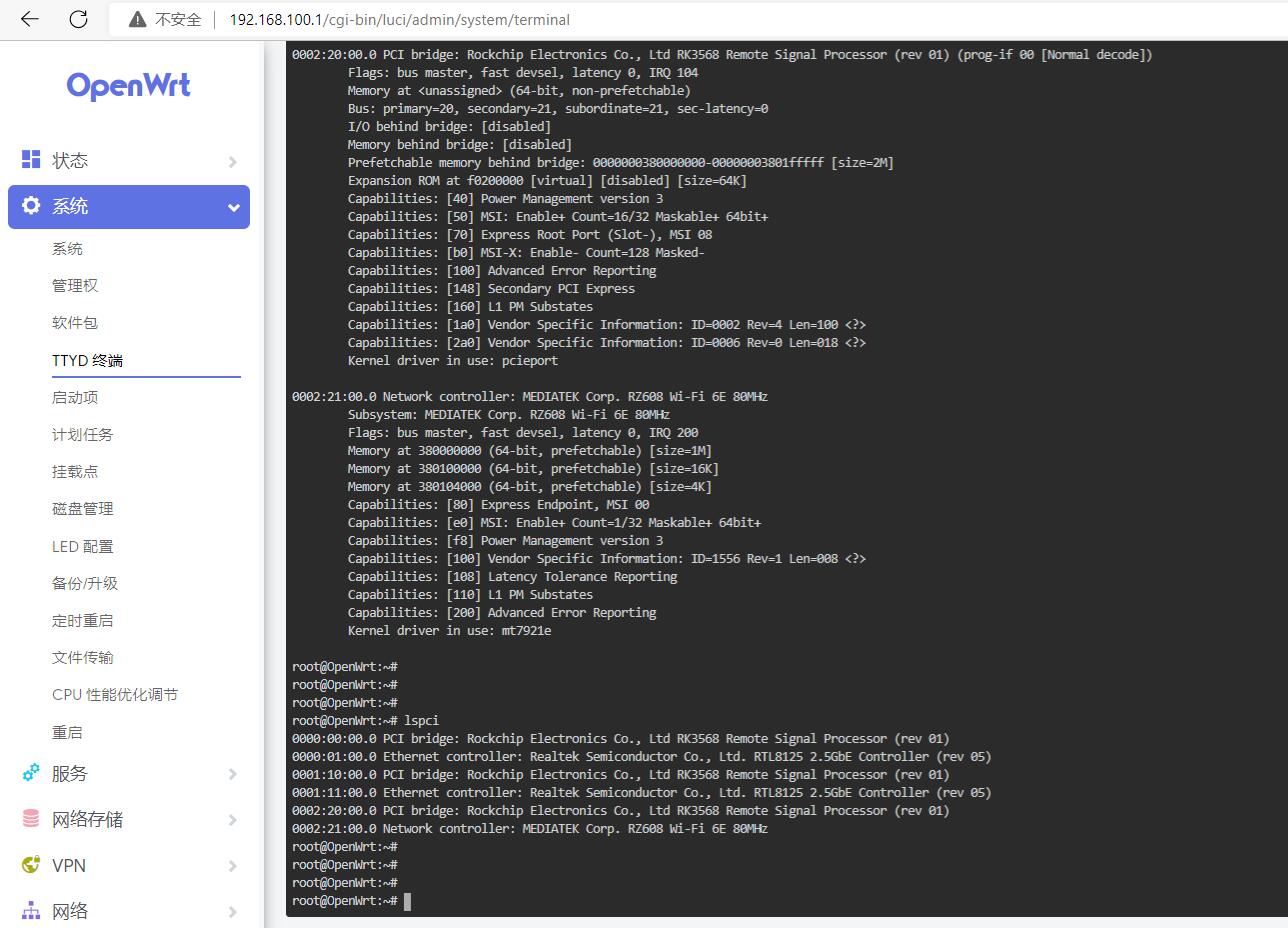The height and width of the screenshot is (928, 1288).
Task: Open 计划任务 page
Action: tap(83, 435)
